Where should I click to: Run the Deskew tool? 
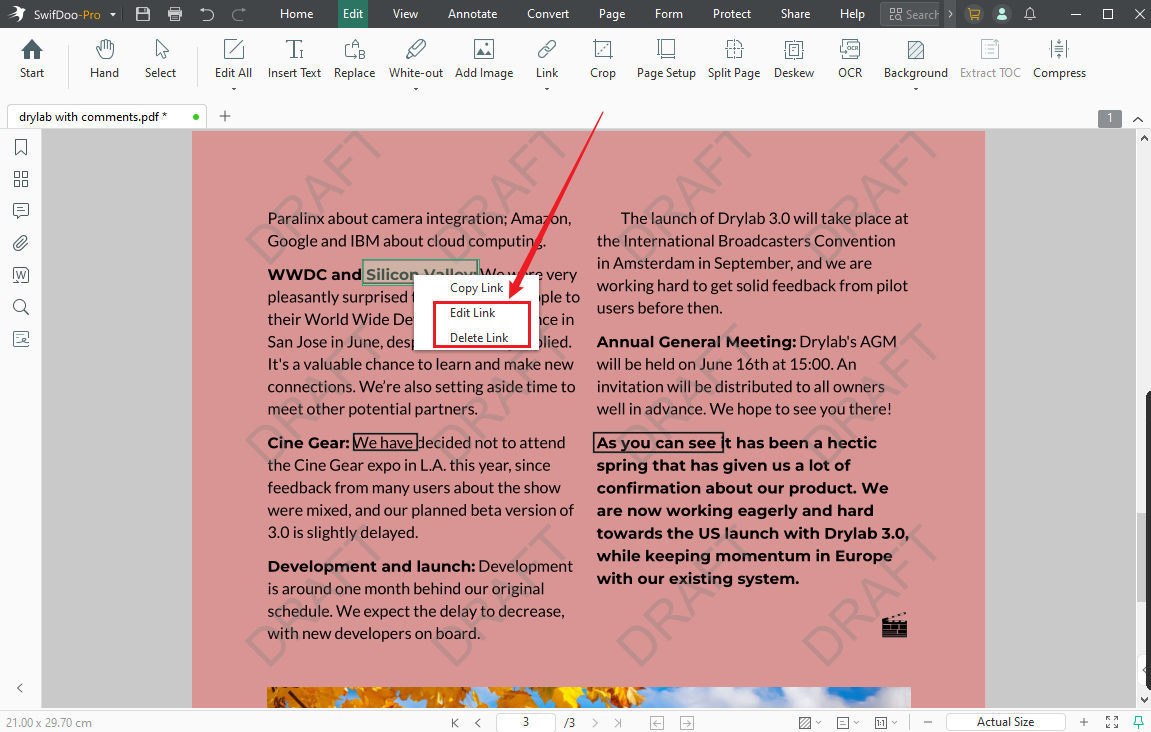click(x=794, y=59)
